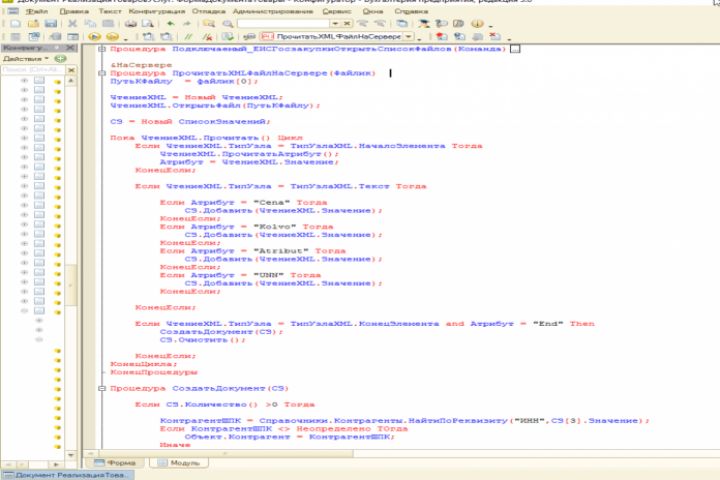Expand the ПрочитатьXMLФайлНаСервере procedure list
720x480 pixels.
coord(409,36)
